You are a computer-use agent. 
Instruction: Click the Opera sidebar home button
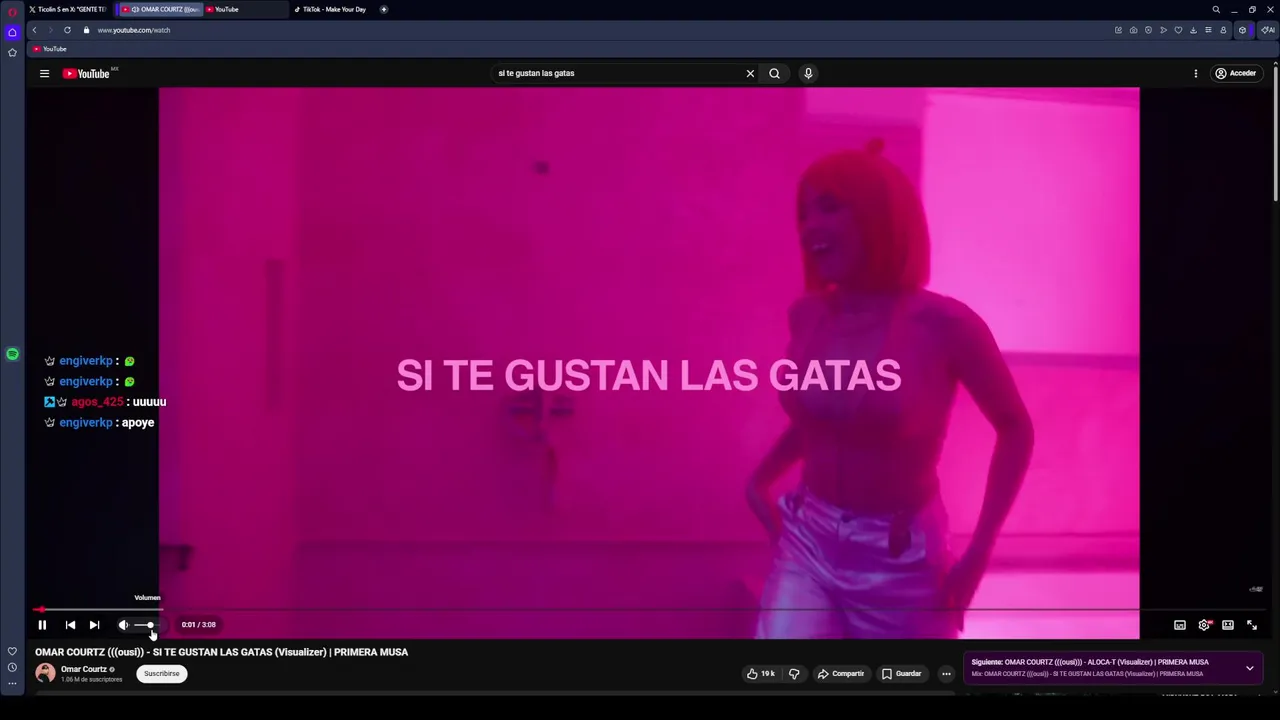coord(12,32)
